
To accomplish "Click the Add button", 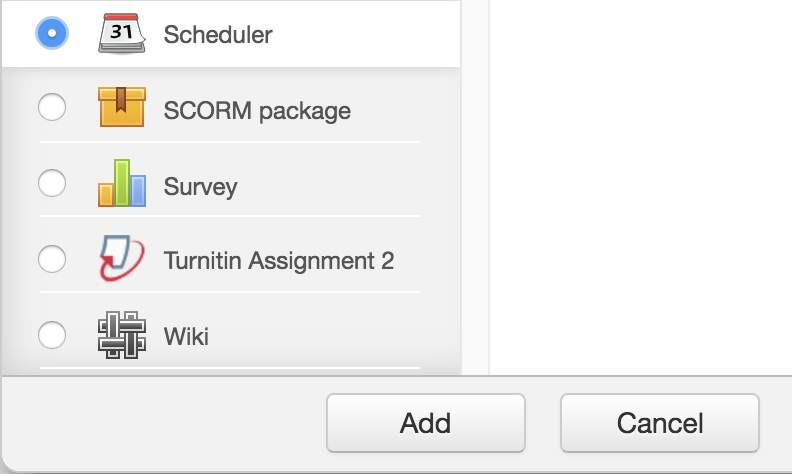I will pyautogui.click(x=426, y=423).
